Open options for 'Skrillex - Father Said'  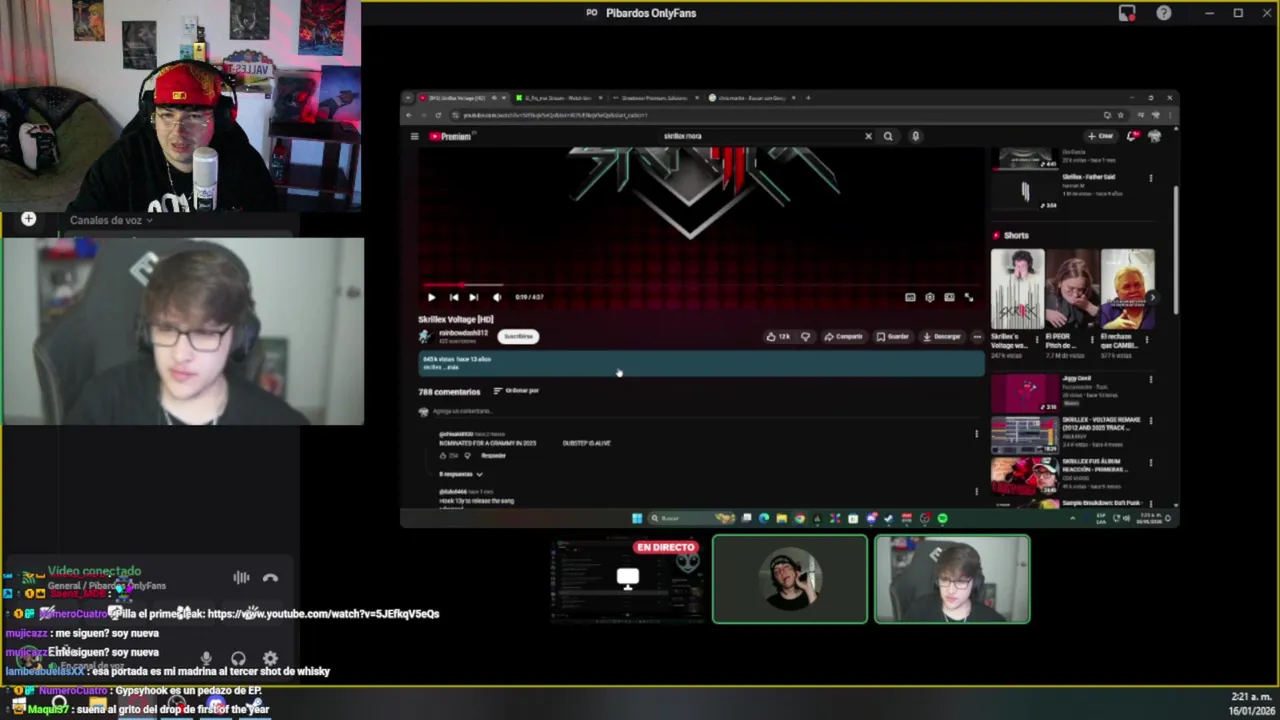(x=1150, y=178)
